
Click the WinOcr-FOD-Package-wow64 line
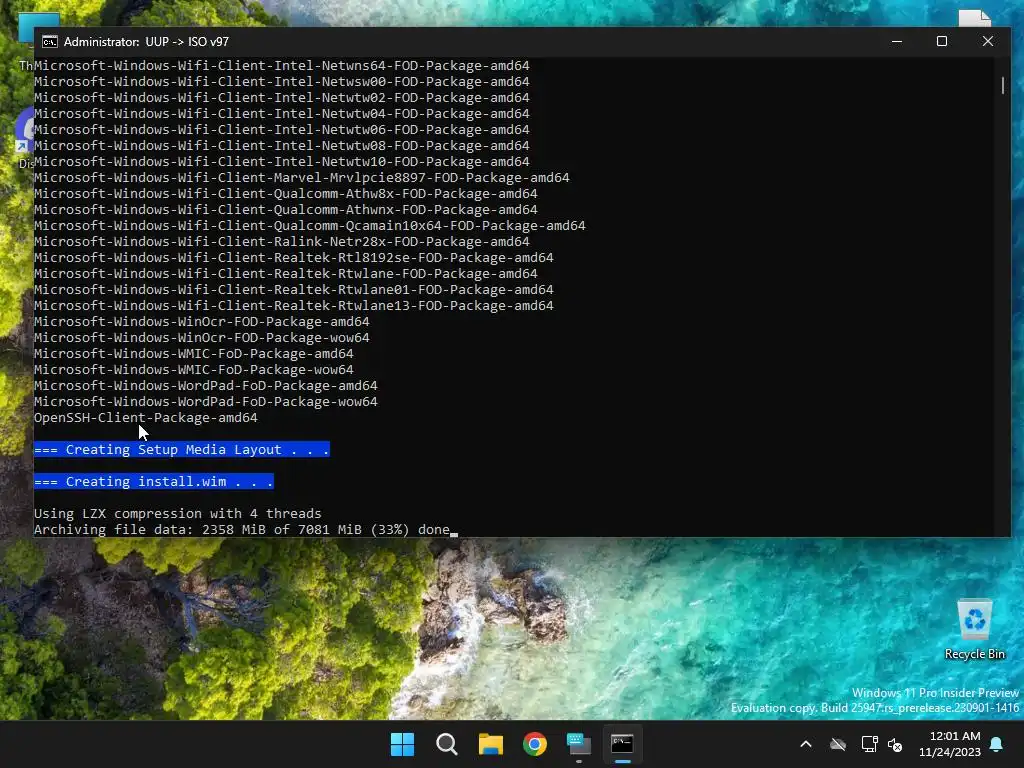coord(202,338)
